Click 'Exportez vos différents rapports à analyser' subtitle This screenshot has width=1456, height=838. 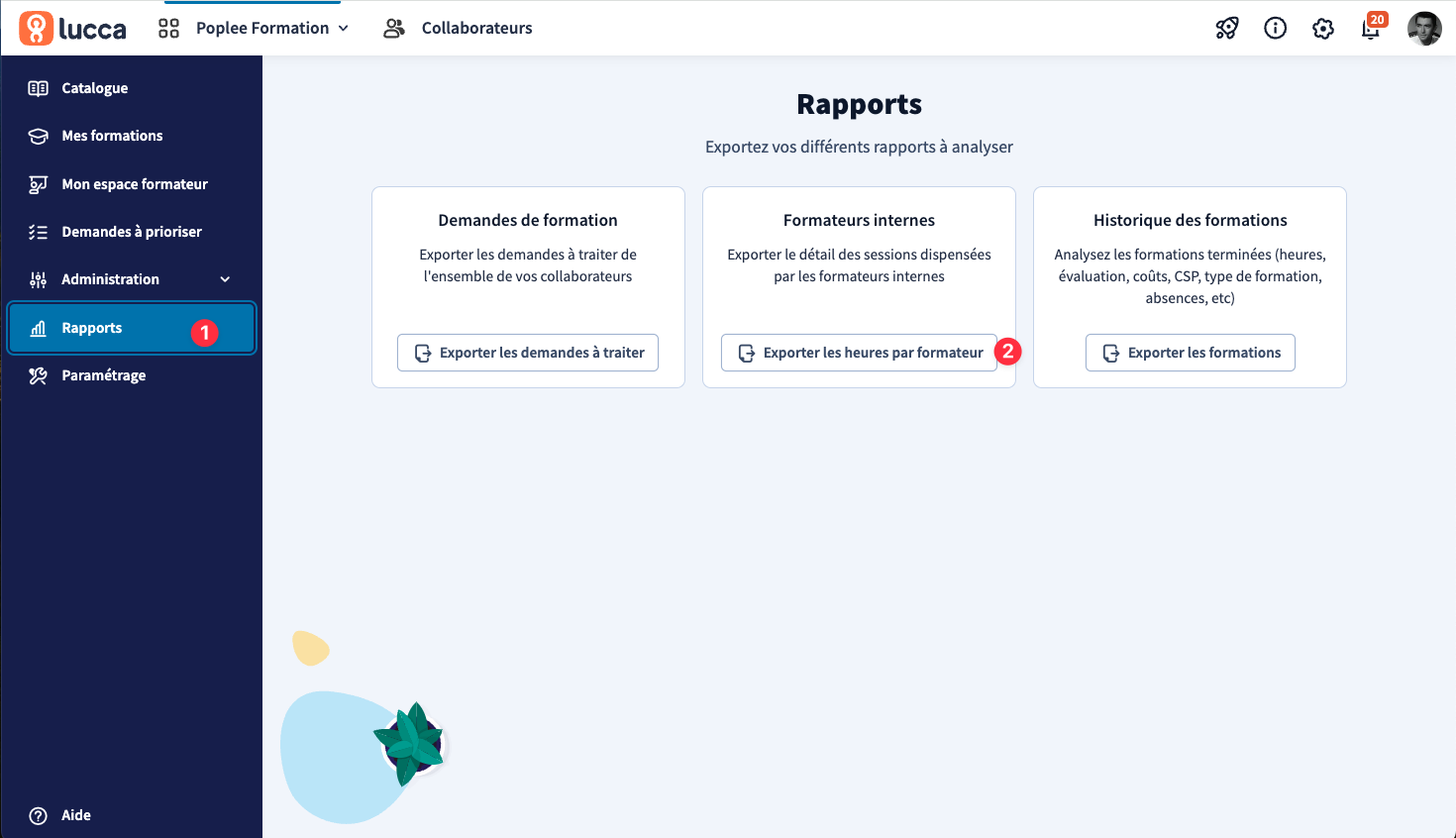click(x=859, y=147)
